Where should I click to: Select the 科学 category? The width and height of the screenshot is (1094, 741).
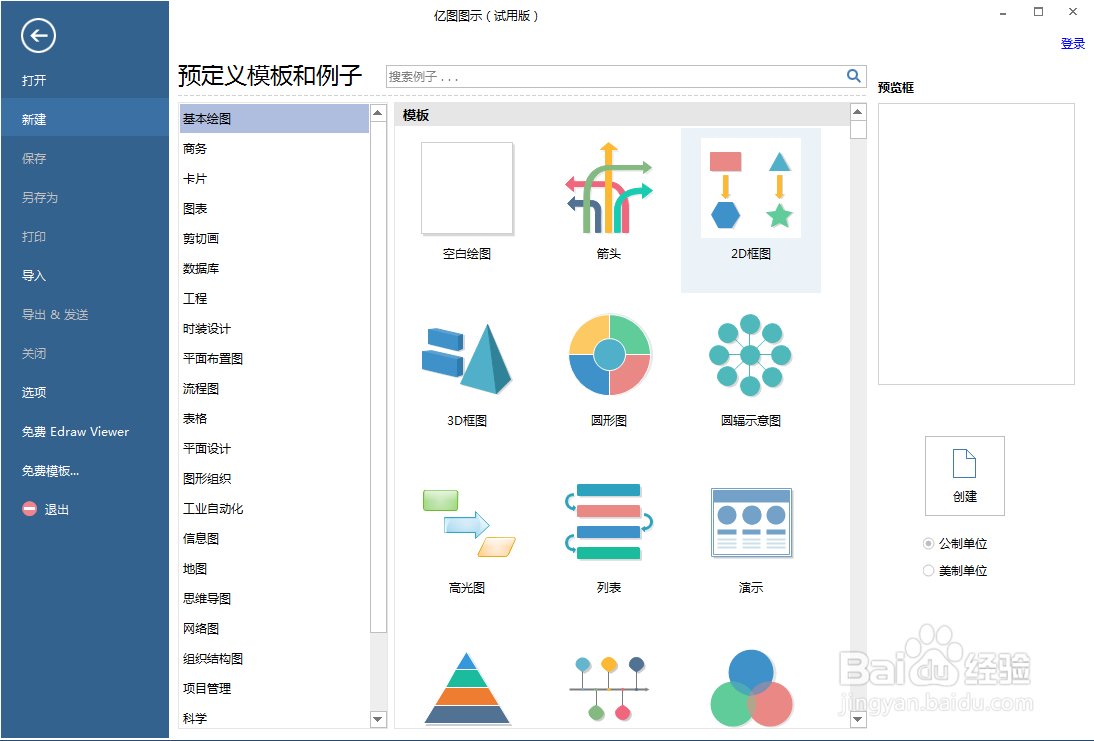274,718
